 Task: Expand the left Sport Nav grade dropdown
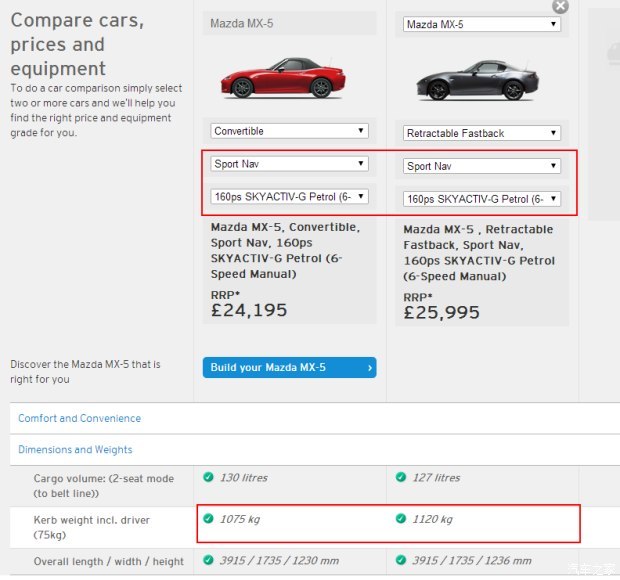(x=290, y=164)
